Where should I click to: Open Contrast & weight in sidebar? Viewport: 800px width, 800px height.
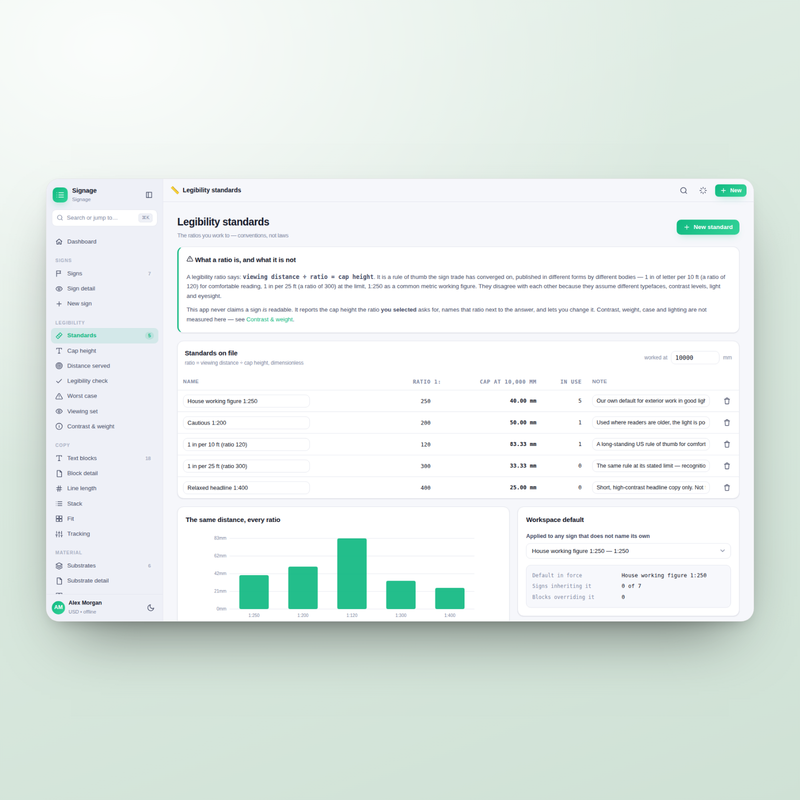click(105, 427)
